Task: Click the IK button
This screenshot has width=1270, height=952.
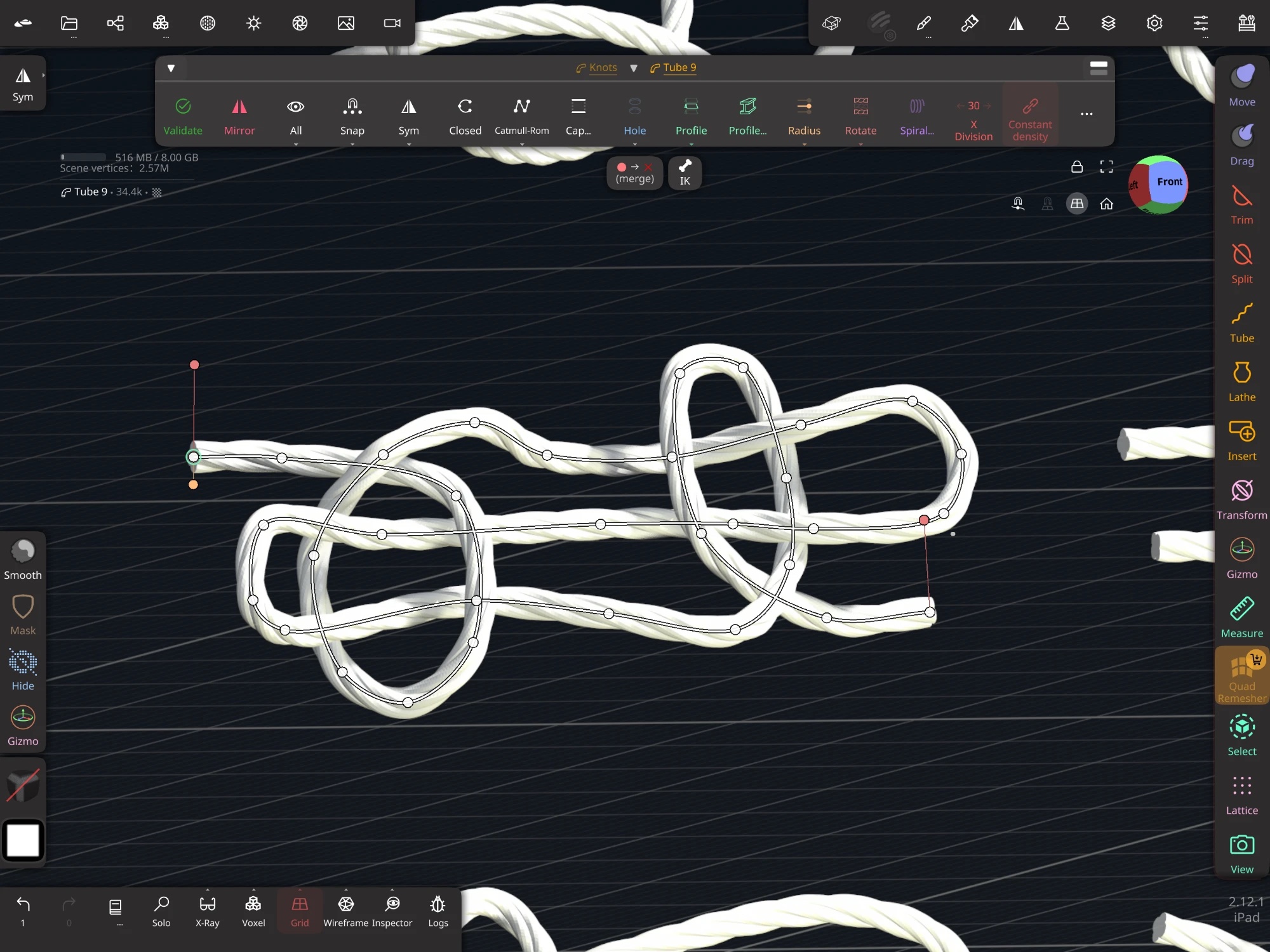Action: pos(685,173)
